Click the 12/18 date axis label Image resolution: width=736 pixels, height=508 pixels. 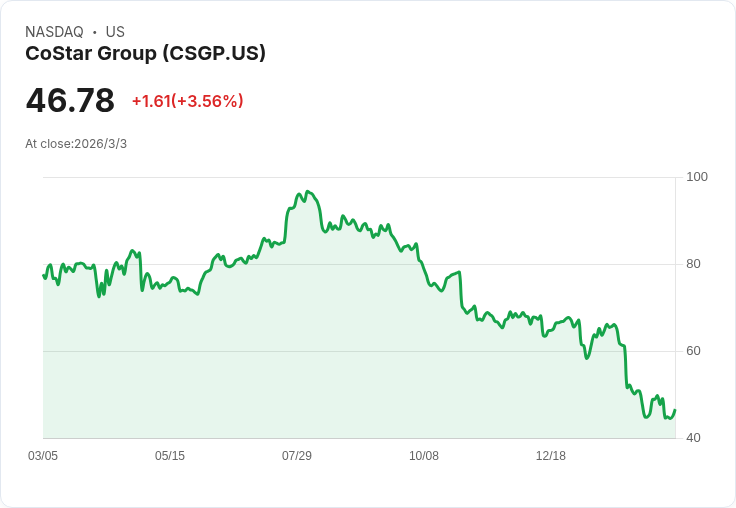click(x=551, y=456)
